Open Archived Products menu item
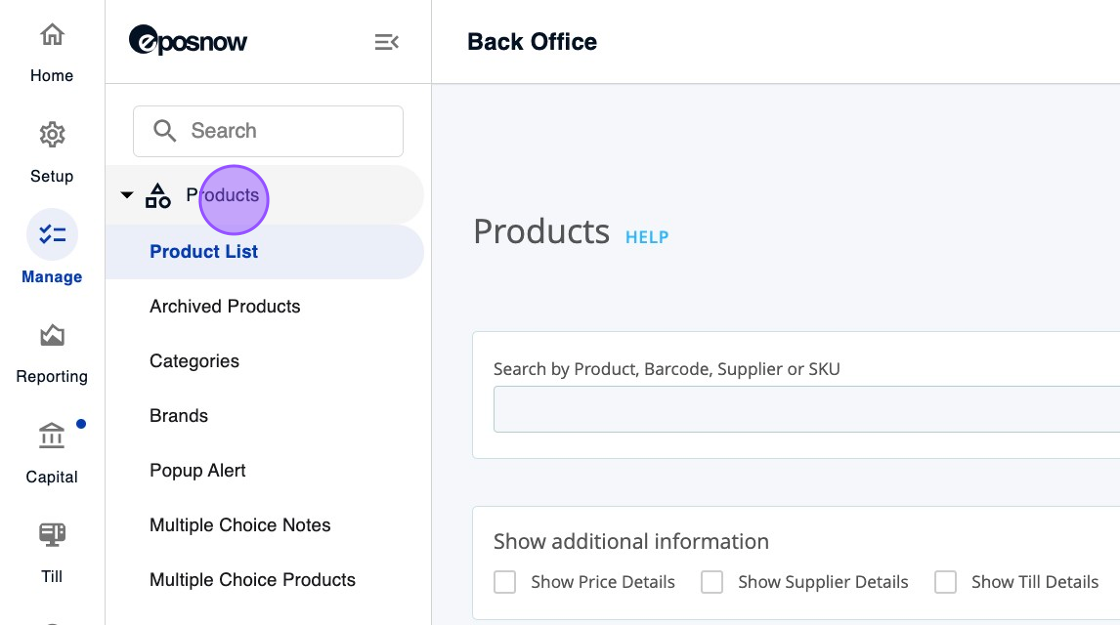Viewport: 1120px width, 625px height. tap(225, 307)
